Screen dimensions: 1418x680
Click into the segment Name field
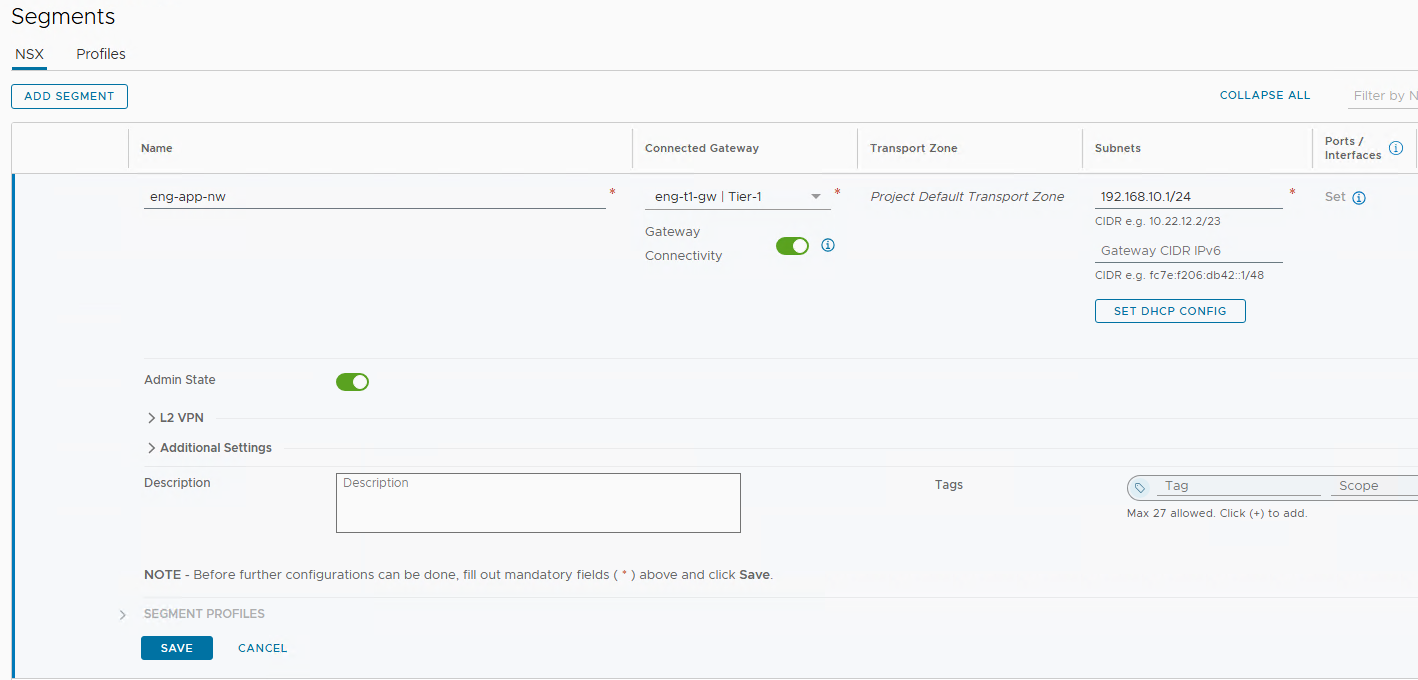[374, 197]
